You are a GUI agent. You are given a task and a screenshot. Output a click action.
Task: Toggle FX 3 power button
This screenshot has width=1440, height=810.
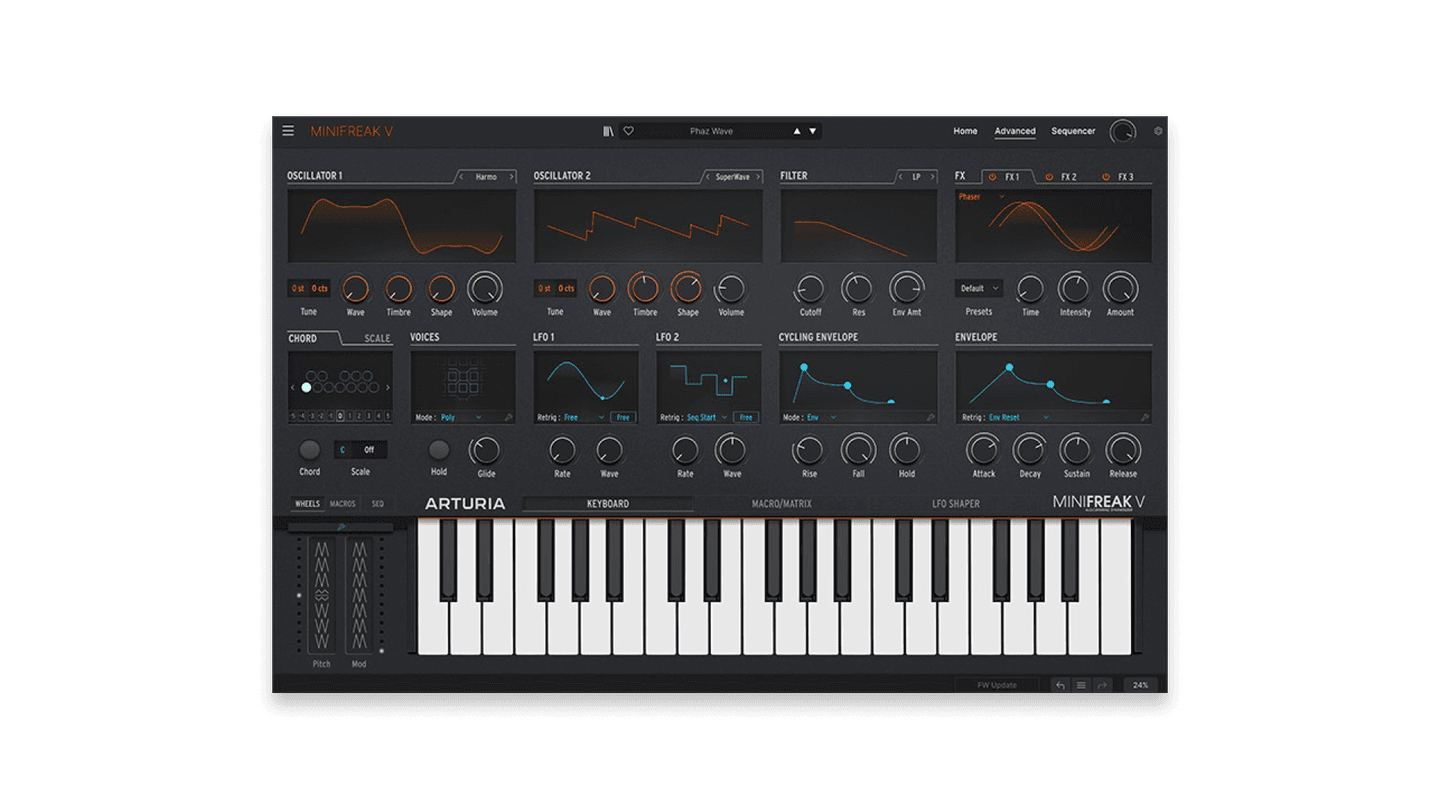point(1106,177)
